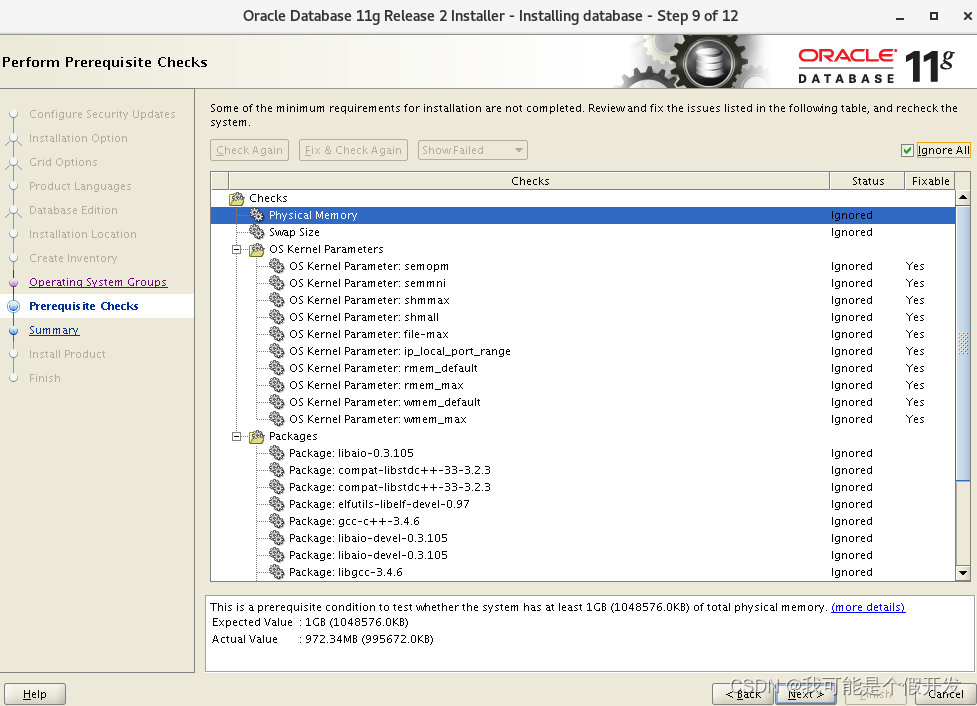Click the gear icon for libaio-0.3.105 package
Screen dimensions: 977x706
(277, 453)
